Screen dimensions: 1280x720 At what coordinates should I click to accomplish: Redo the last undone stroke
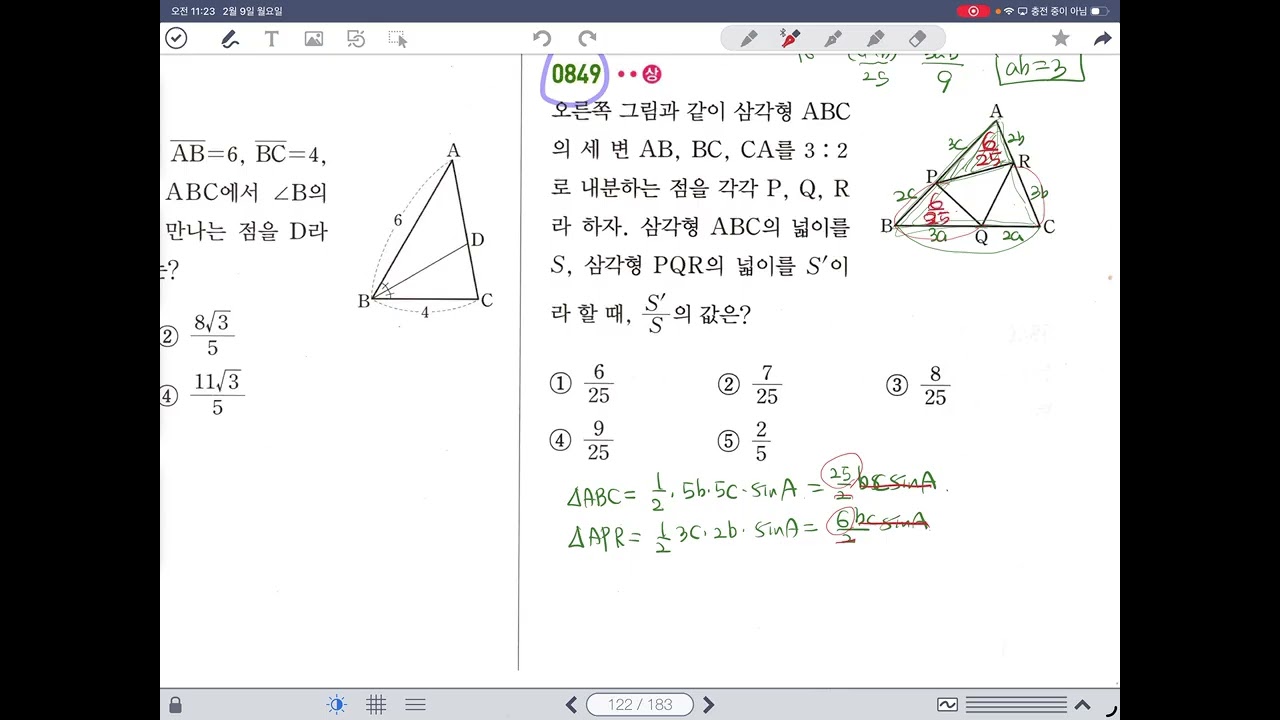(586, 39)
